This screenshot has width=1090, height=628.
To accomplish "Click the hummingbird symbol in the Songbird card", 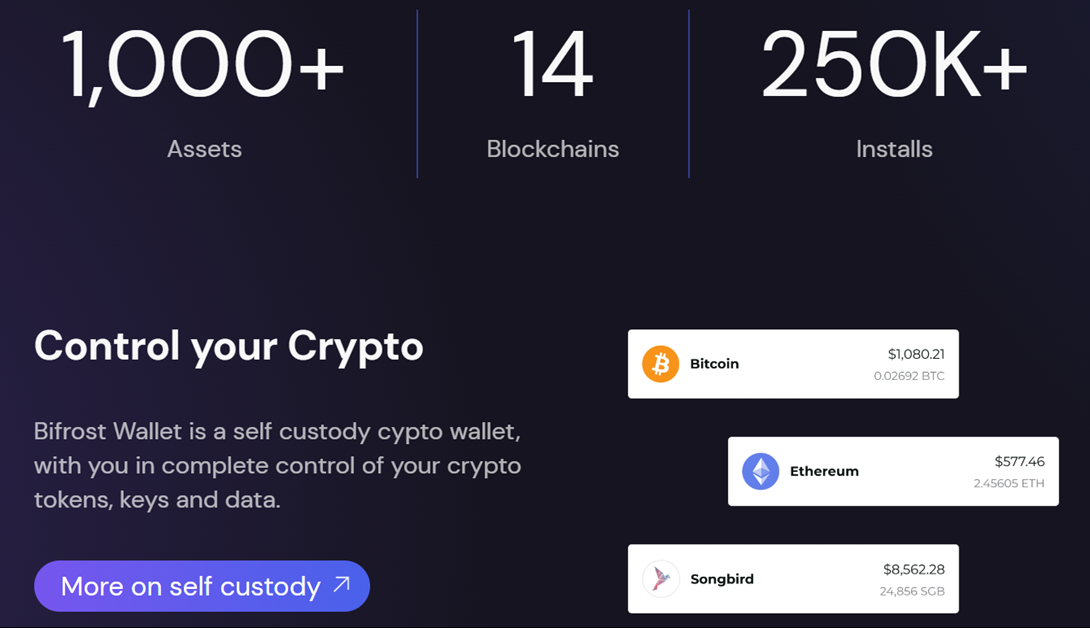I will [x=660, y=578].
